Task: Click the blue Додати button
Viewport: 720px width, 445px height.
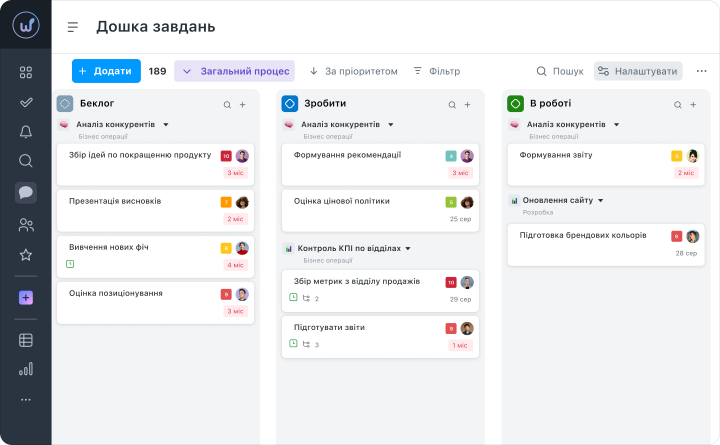Action: coord(106,71)
